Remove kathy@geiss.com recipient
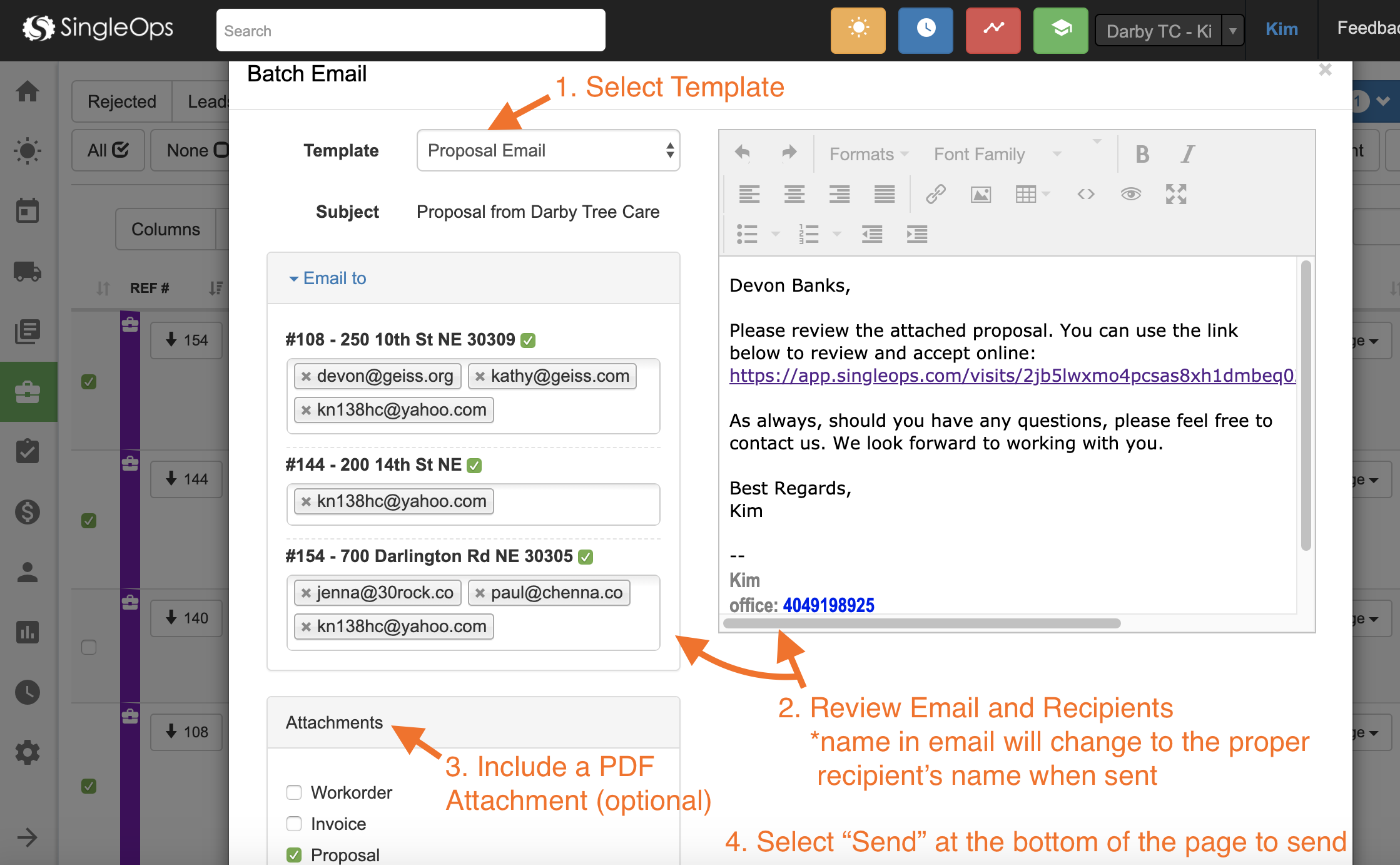Viewport: 1400px width, 865px height. [480, 376]
